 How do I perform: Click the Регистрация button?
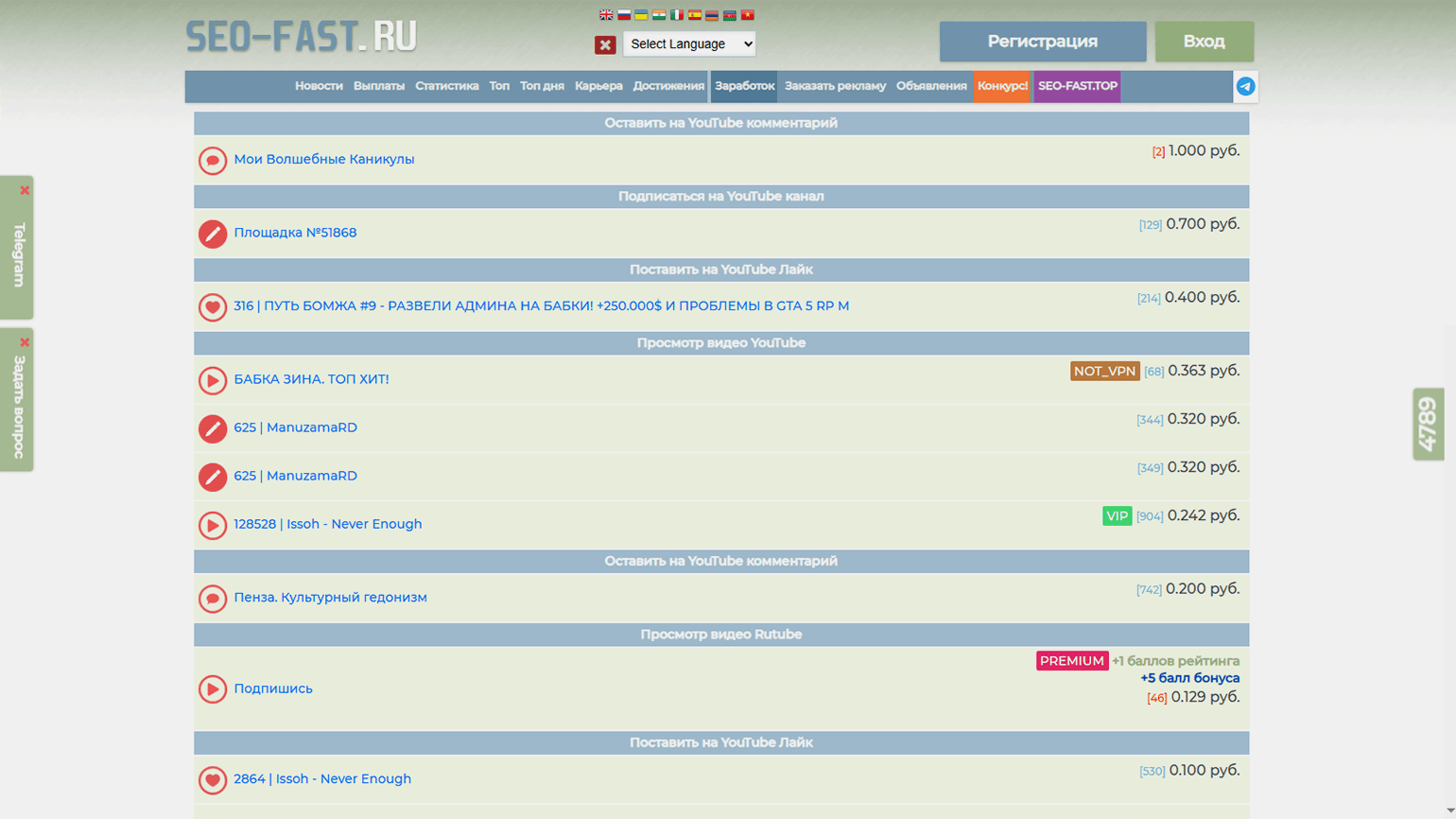tap(1042, 42)
